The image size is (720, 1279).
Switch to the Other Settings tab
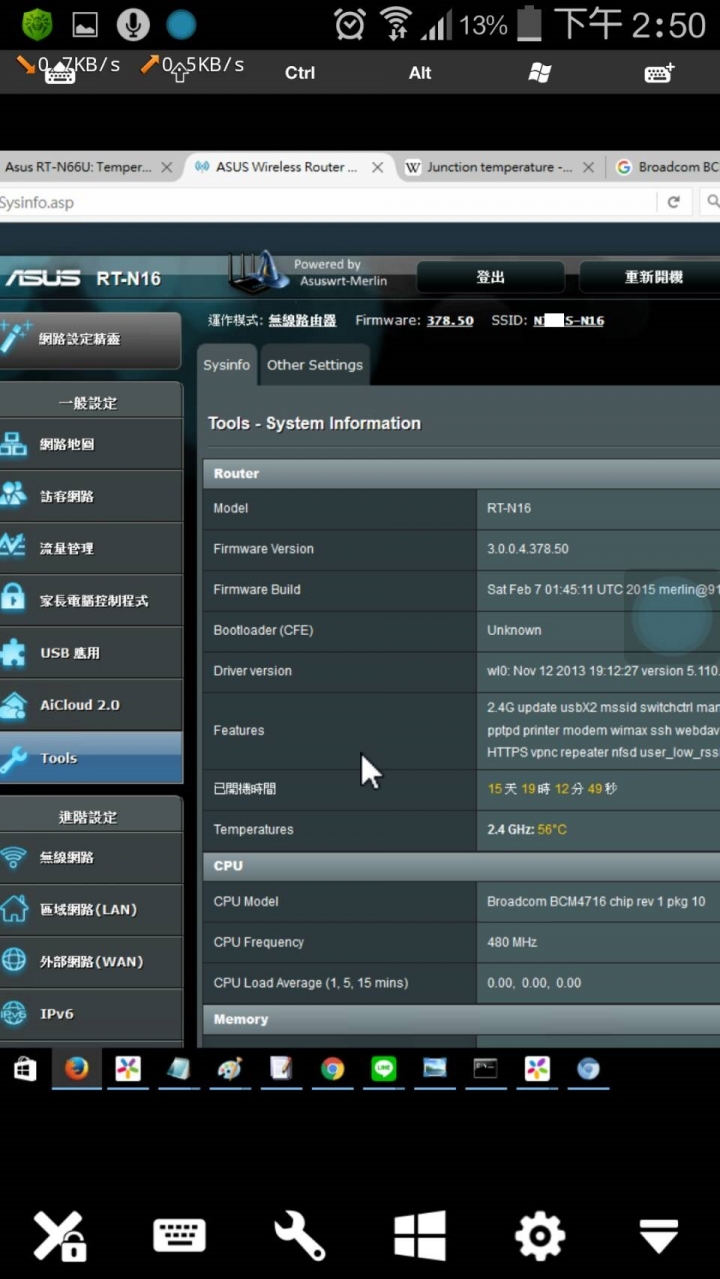point(315,365)
